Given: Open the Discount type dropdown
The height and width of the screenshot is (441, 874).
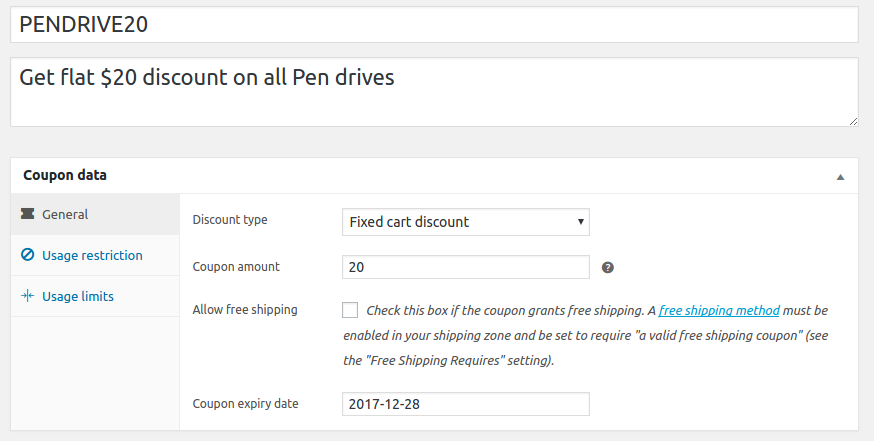Looking at the screenshot, I should coord(466,222).
